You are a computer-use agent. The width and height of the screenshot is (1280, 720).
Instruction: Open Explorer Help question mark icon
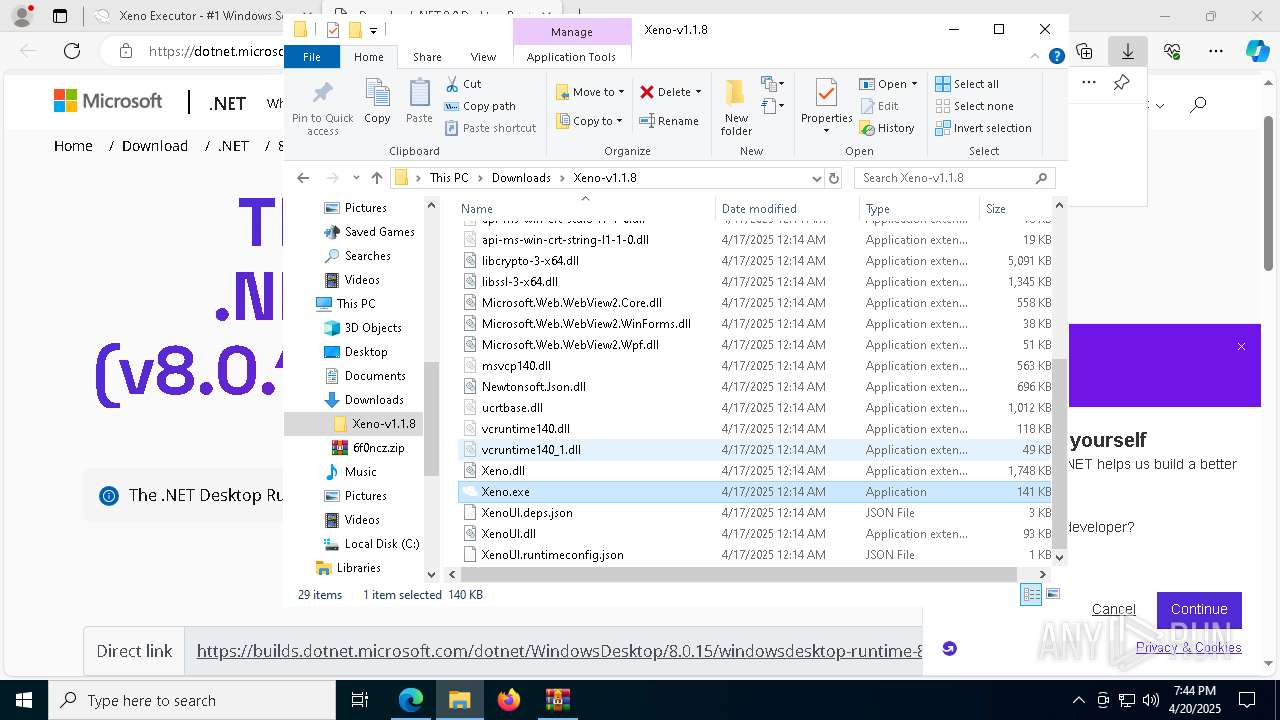(x=1056, y=57)
